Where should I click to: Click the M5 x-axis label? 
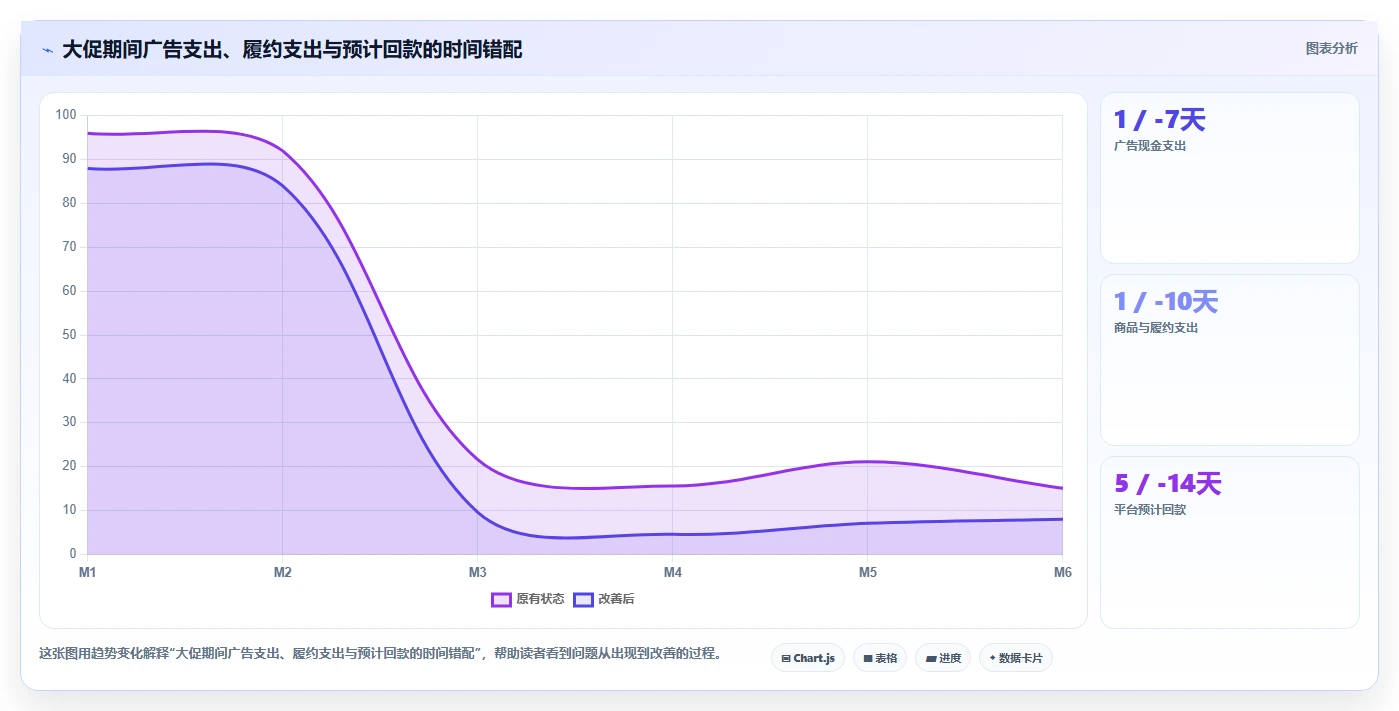click(x=867, y=572)
